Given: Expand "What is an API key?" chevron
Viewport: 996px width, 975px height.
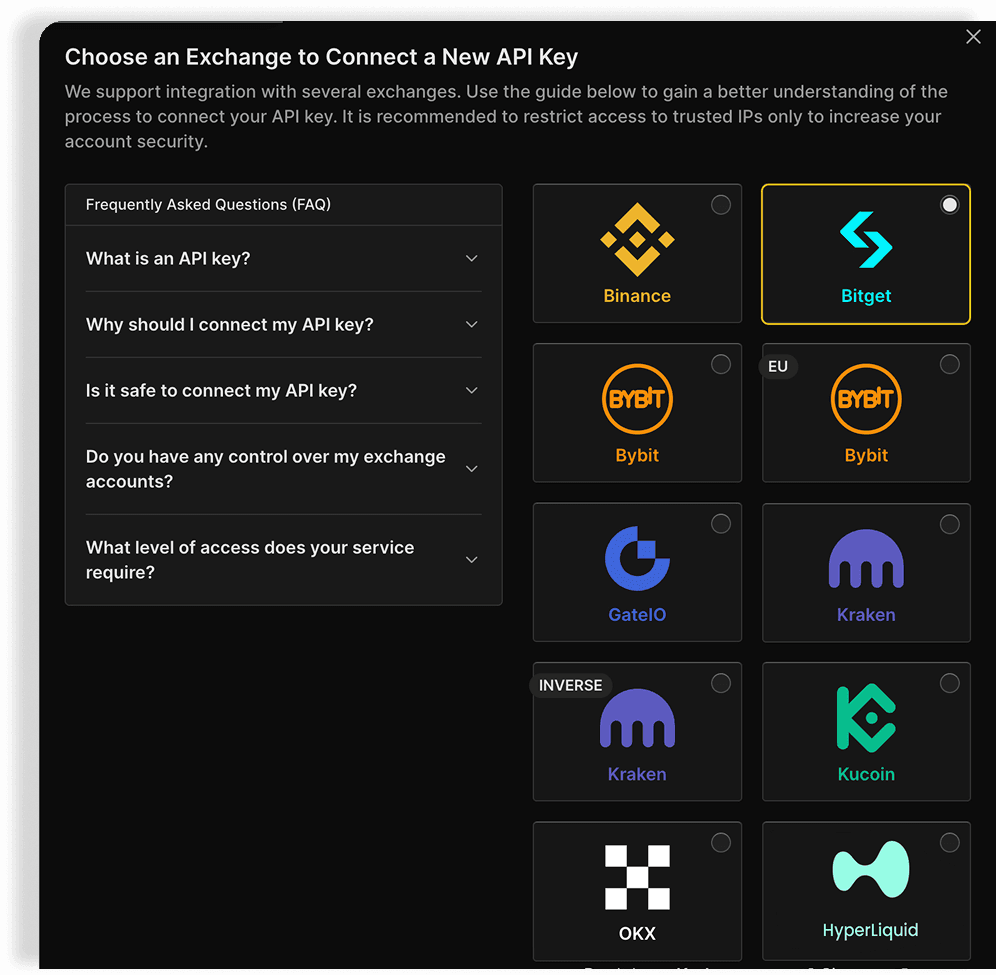Looking at the screenshot, I should click(471, 259).
